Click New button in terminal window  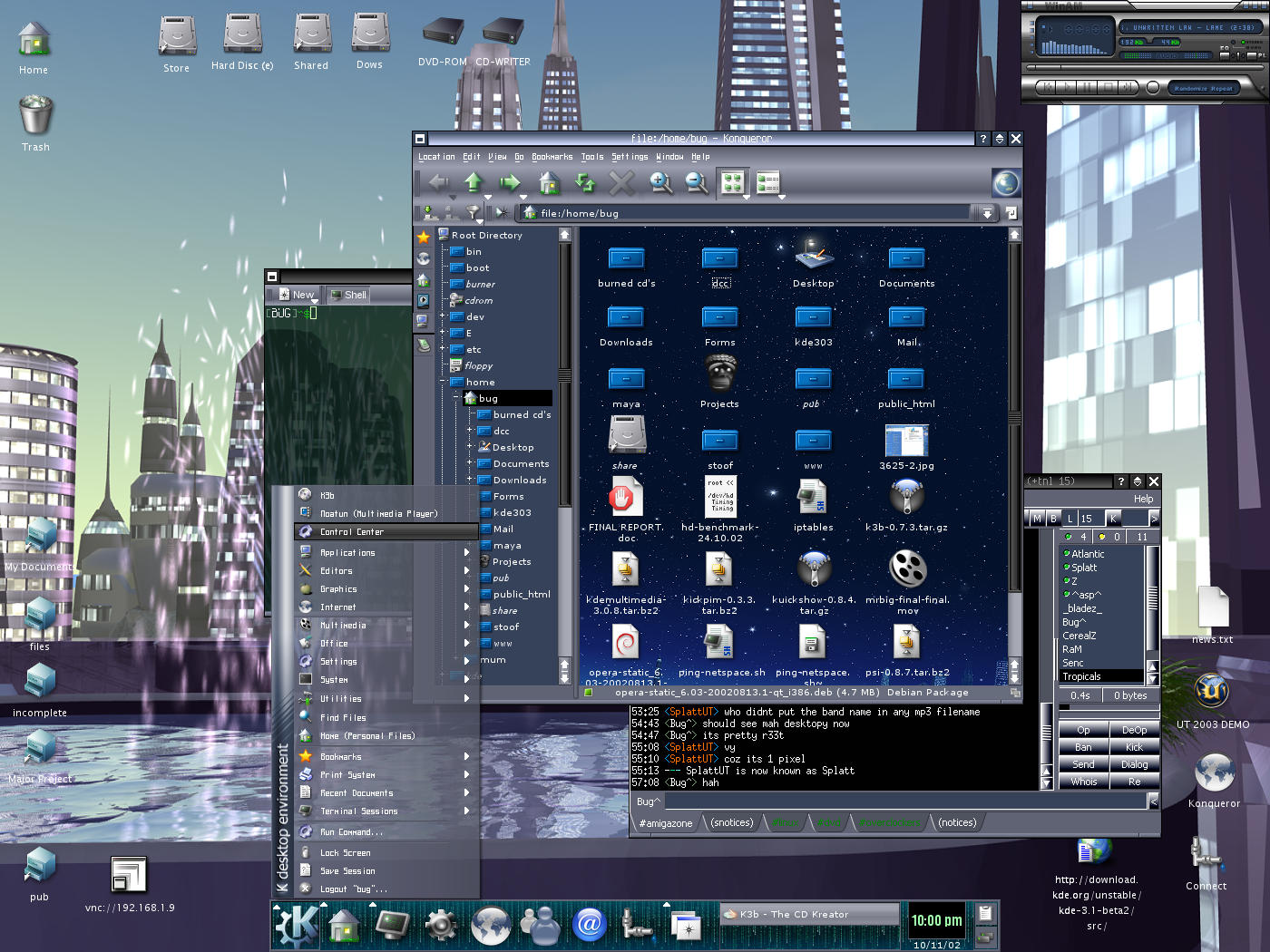(x=297, y=295)
